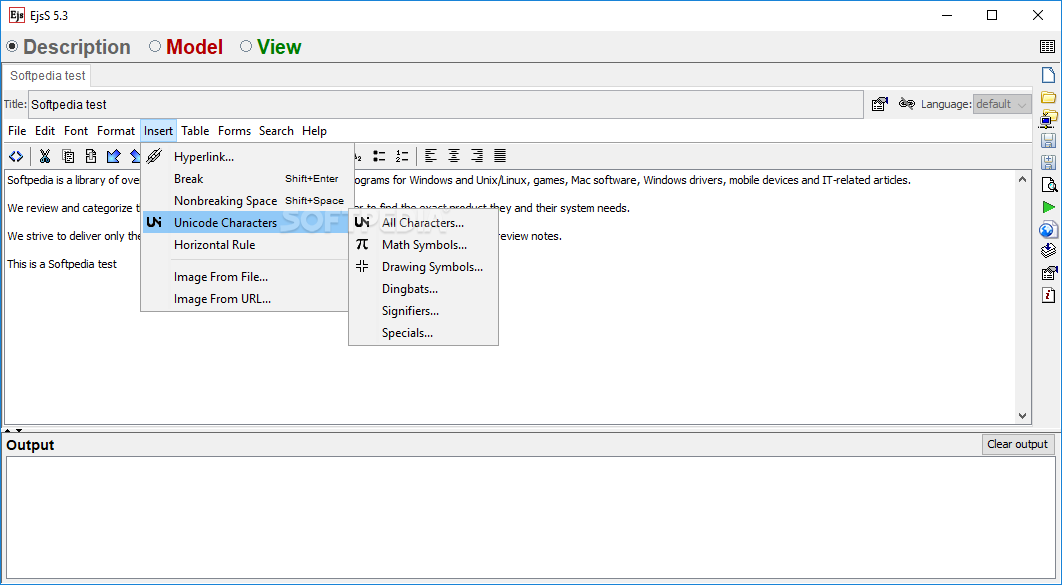Insert a bulleted list from toolbar
The width and height of the screenshot is (1062, 585).
pyautogui.click(x=379, y=156)
